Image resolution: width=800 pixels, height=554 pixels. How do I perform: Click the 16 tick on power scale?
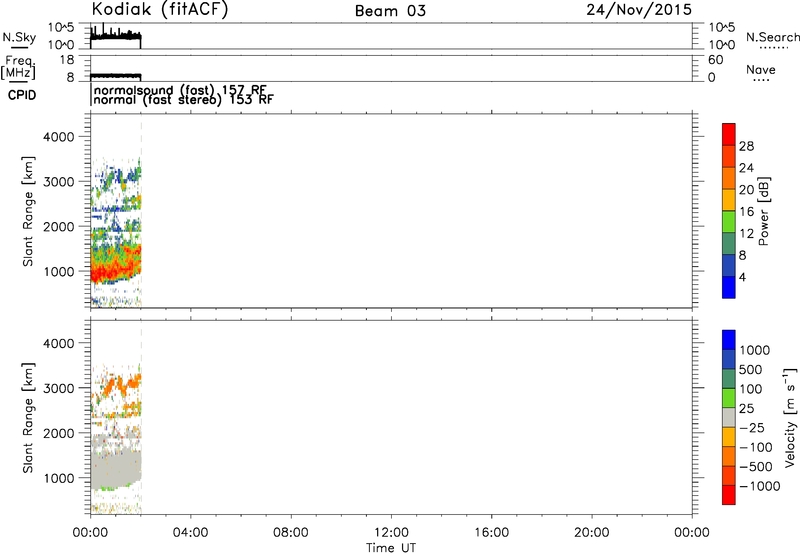(746, 212)
